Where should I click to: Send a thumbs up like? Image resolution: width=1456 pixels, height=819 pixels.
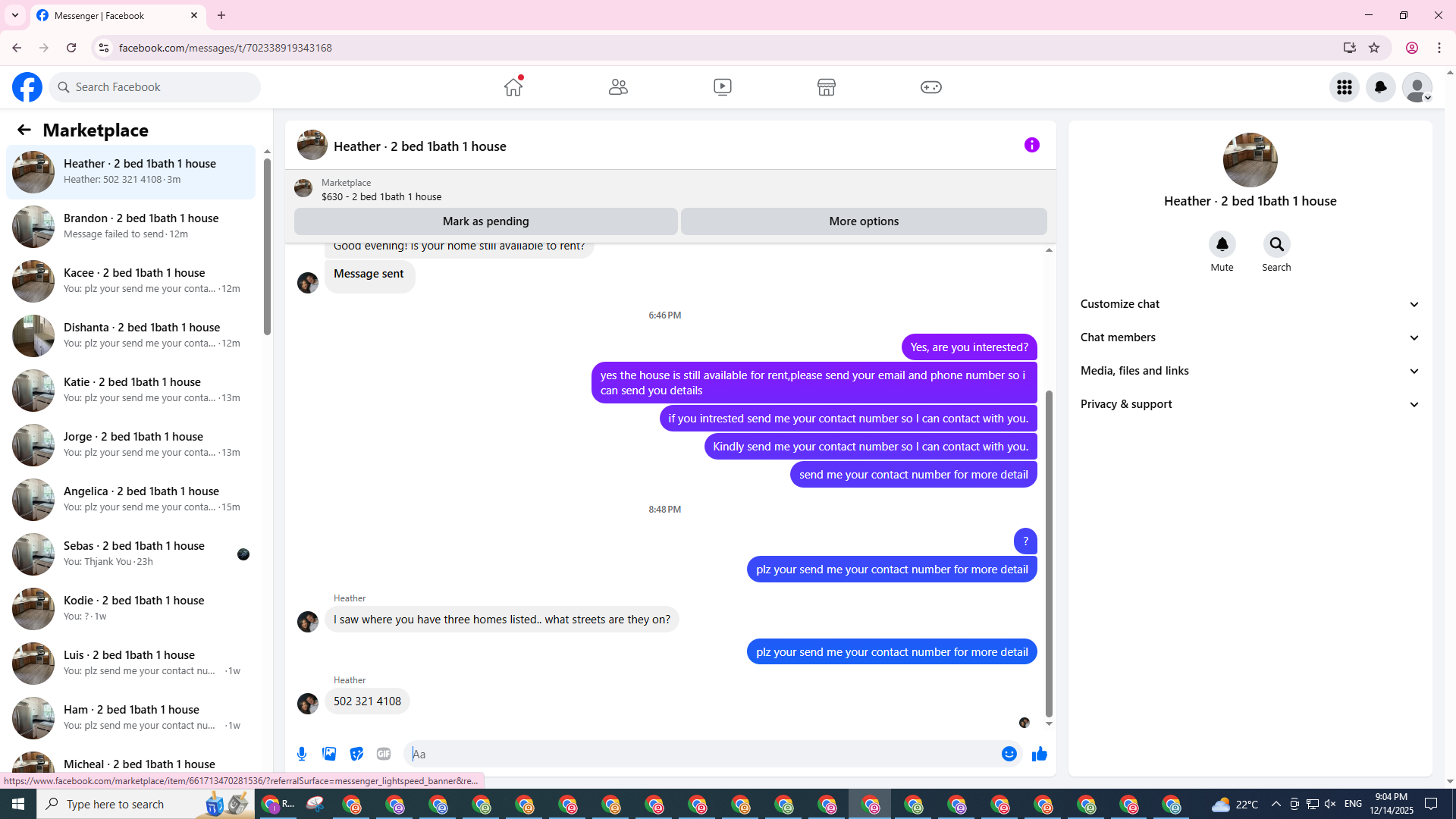click(x=1040, y=754)
